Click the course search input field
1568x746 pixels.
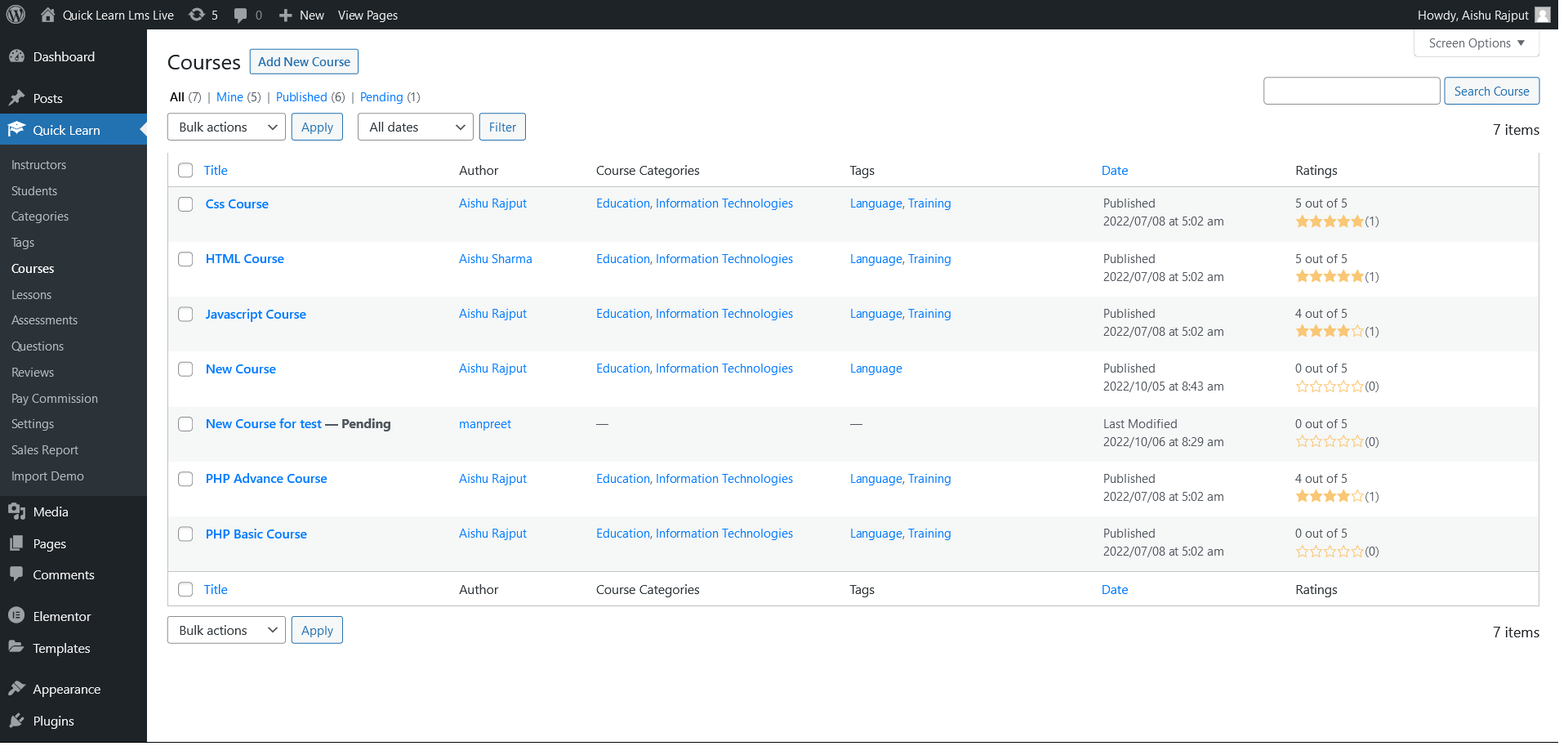(1352, 91)
